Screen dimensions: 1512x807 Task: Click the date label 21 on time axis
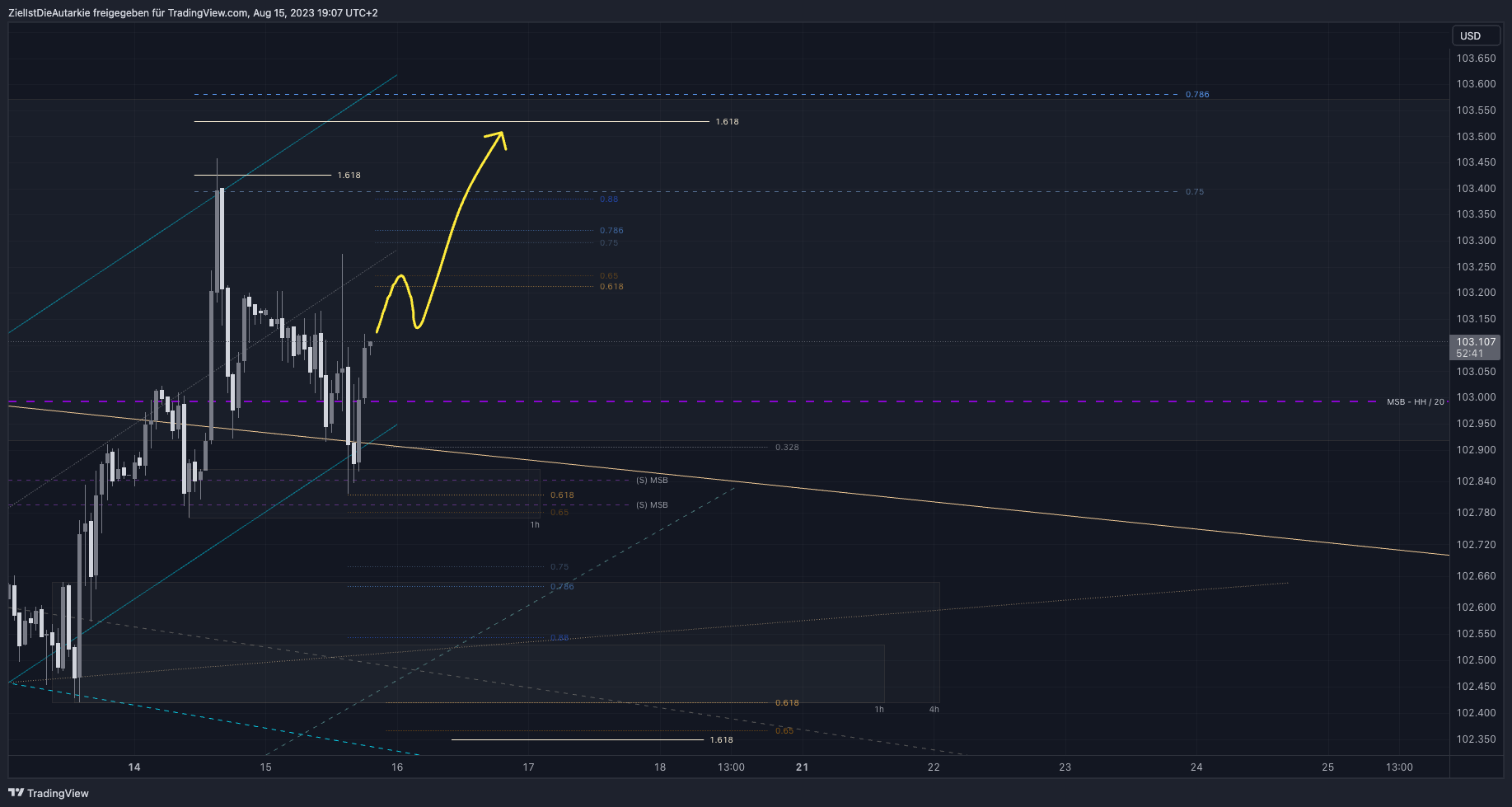tap(802, 767)
